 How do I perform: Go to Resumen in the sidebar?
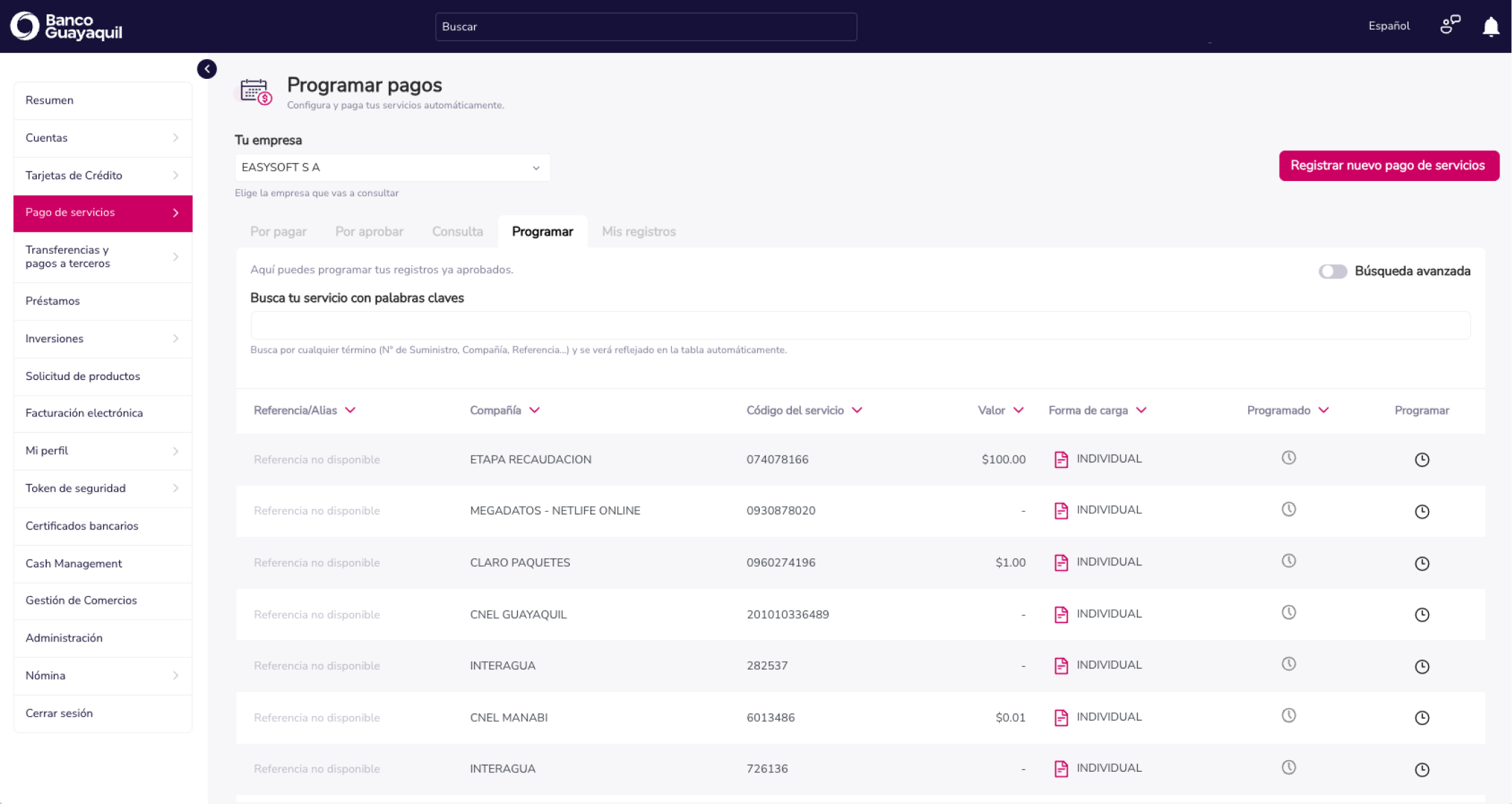pyautogui.click(x=103, y=101)
